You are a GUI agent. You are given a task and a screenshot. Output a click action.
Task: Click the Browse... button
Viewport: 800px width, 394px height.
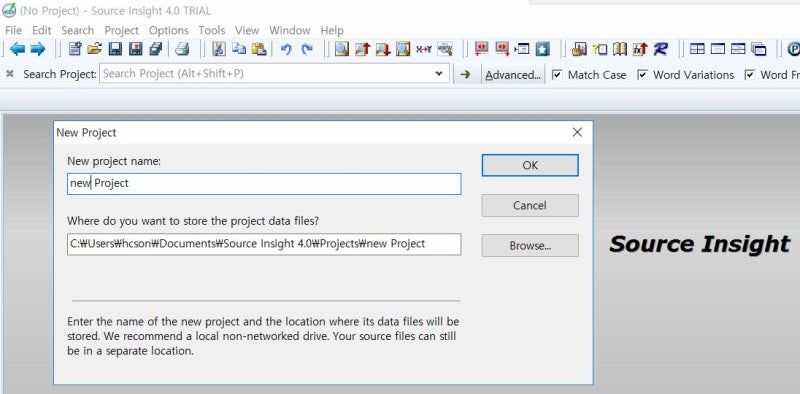coord(530,245)
